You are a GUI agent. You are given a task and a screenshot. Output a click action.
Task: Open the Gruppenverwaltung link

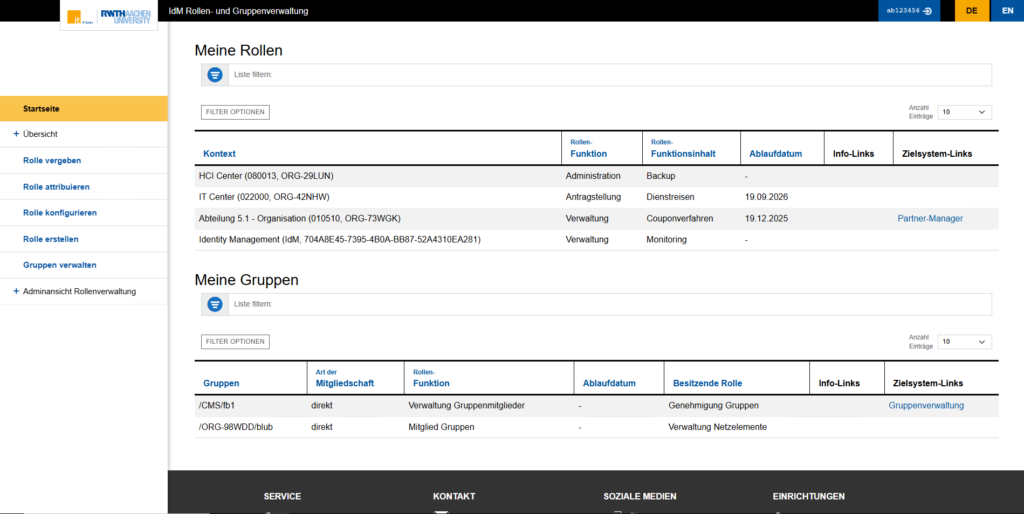click(926, 406)
